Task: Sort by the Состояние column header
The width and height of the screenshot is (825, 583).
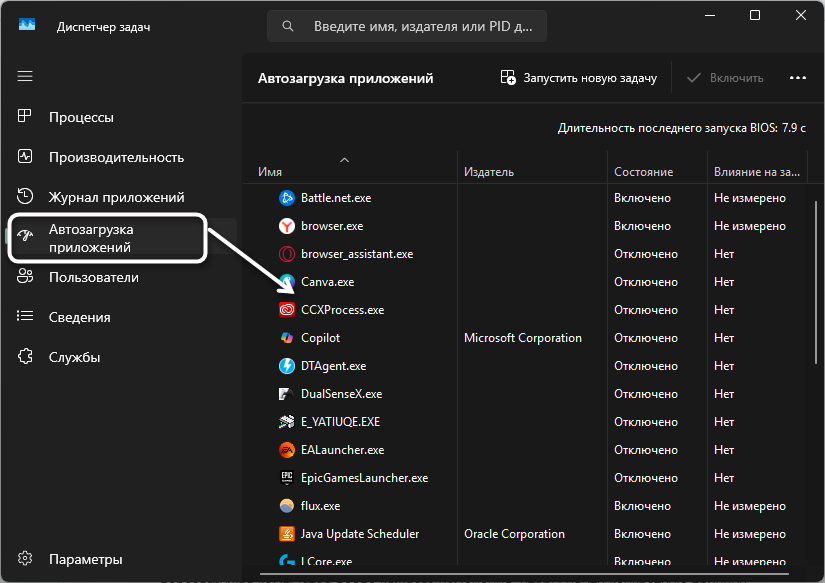Action: [643, 172]
